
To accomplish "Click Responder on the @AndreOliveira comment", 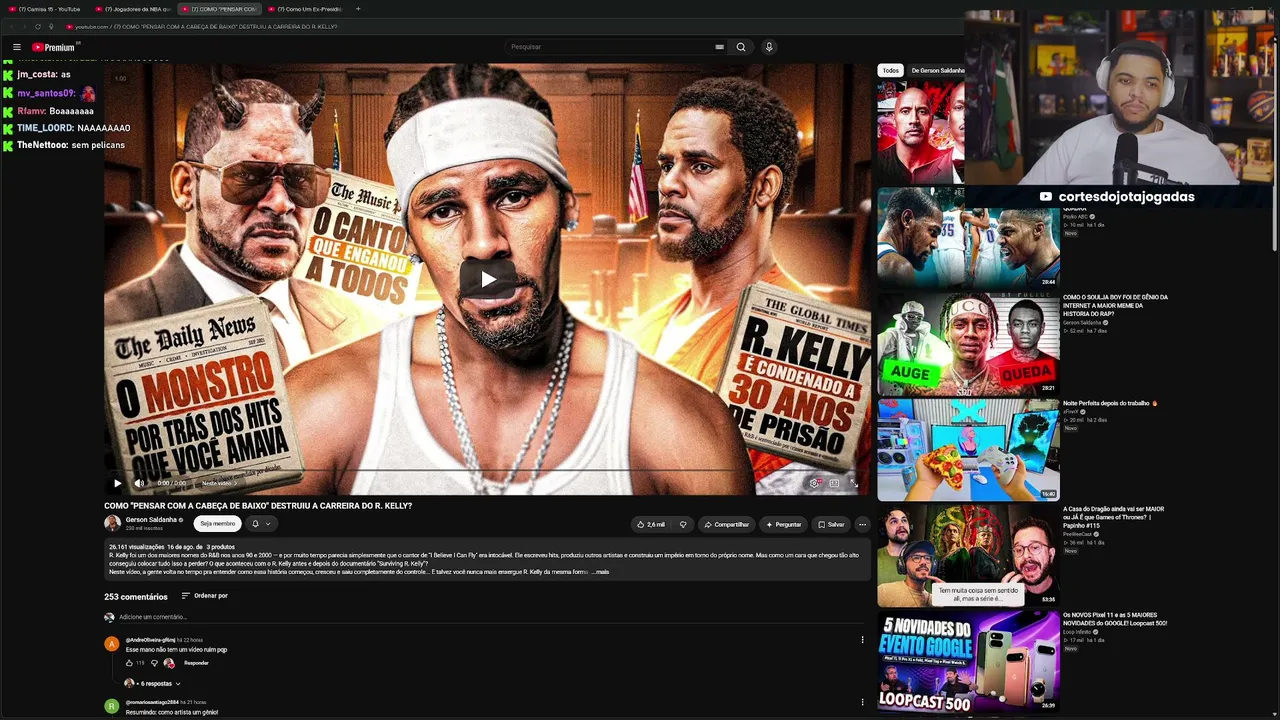I will [x=196, y=663].
